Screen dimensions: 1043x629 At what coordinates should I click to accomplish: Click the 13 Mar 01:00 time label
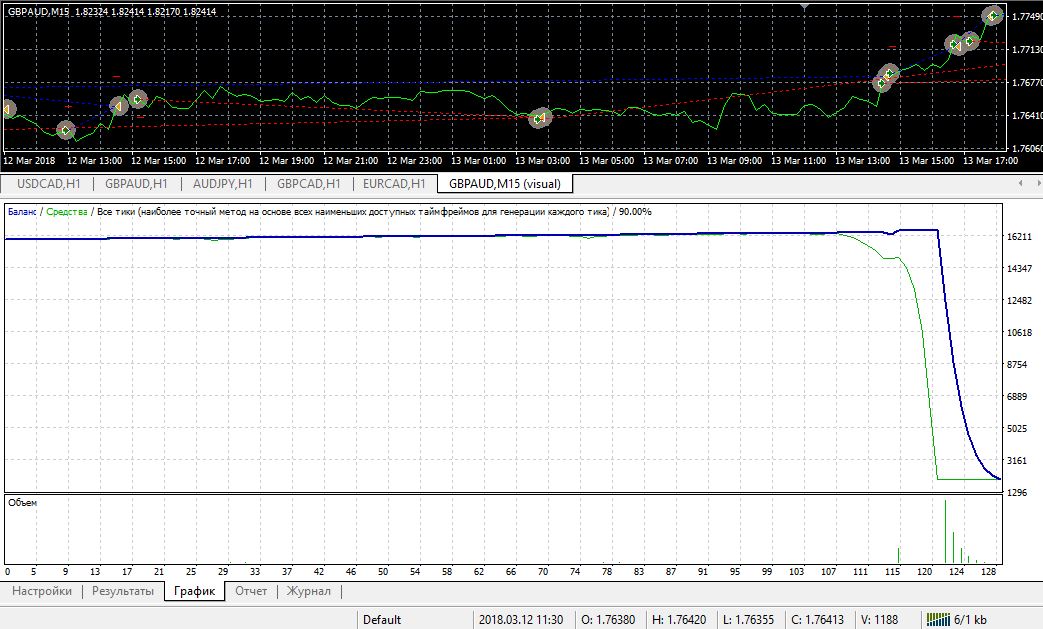(478, 160)
